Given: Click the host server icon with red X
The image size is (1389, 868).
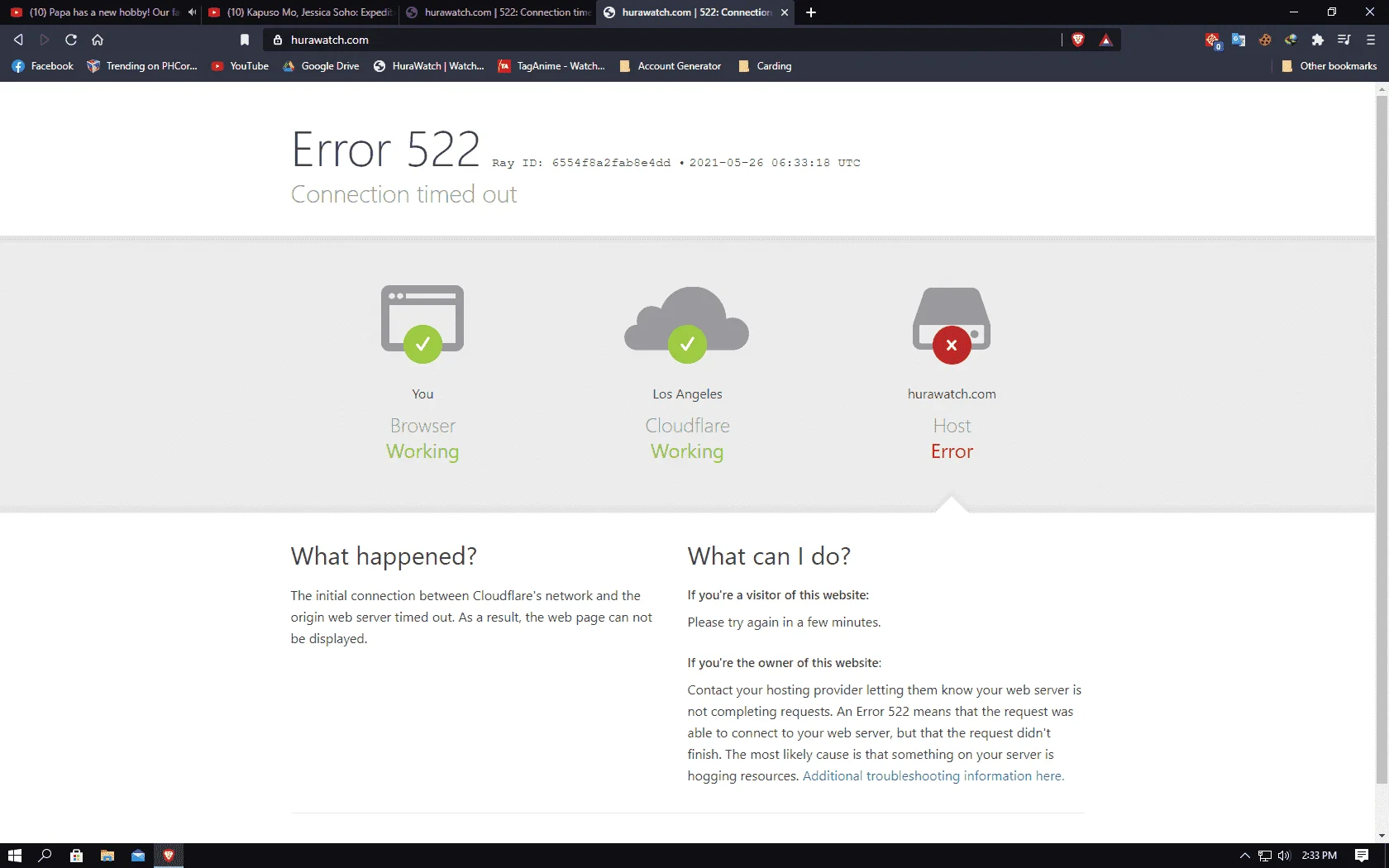Looking at the screenshot, I should [952, 324].
